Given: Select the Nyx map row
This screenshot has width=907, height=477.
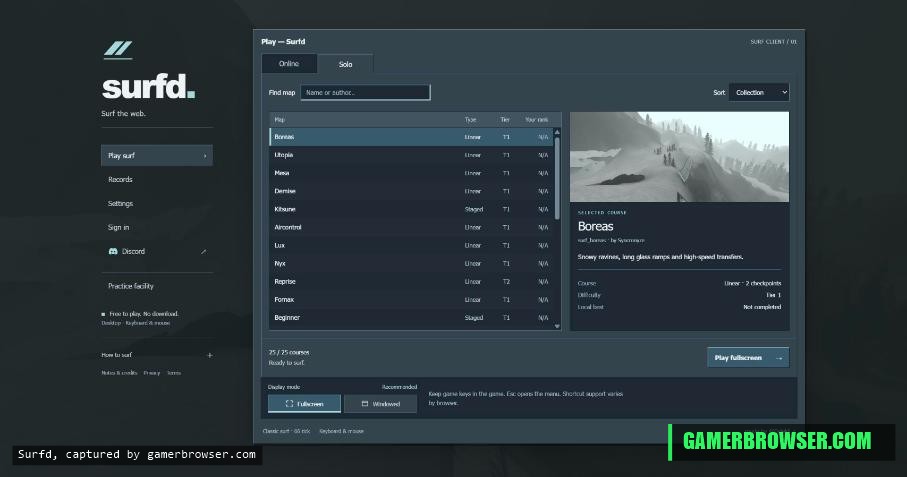Looking at the screenshot, I should [411, 263].
